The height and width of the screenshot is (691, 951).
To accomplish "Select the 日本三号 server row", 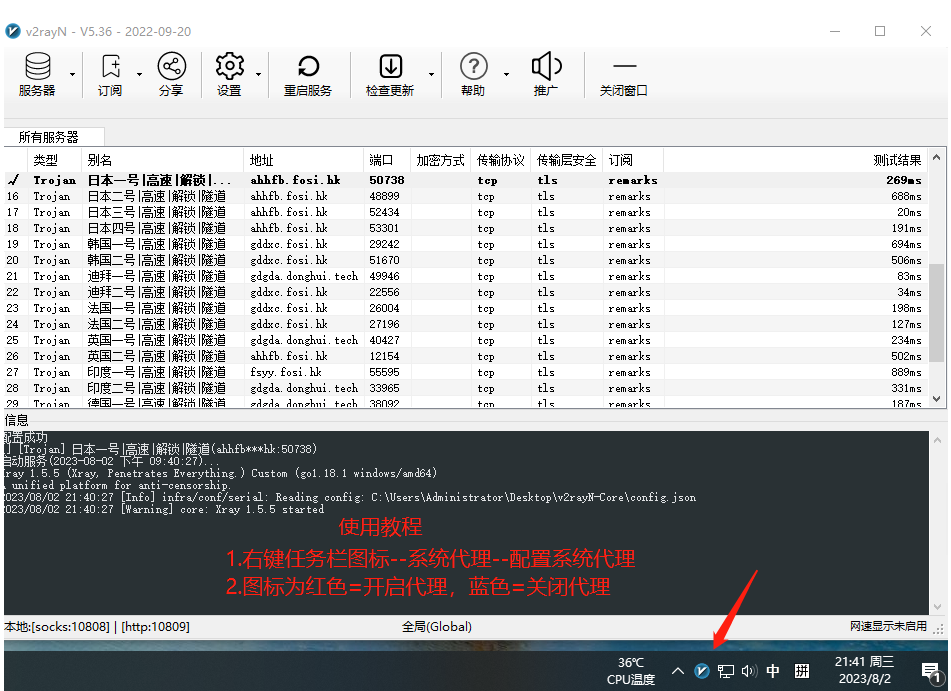I will (x=466, y=212).
